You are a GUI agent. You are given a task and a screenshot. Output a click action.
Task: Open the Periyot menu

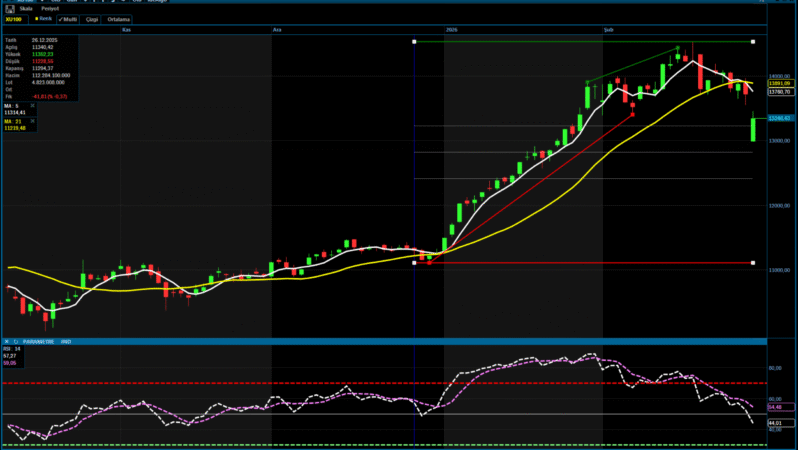[49, 8]
